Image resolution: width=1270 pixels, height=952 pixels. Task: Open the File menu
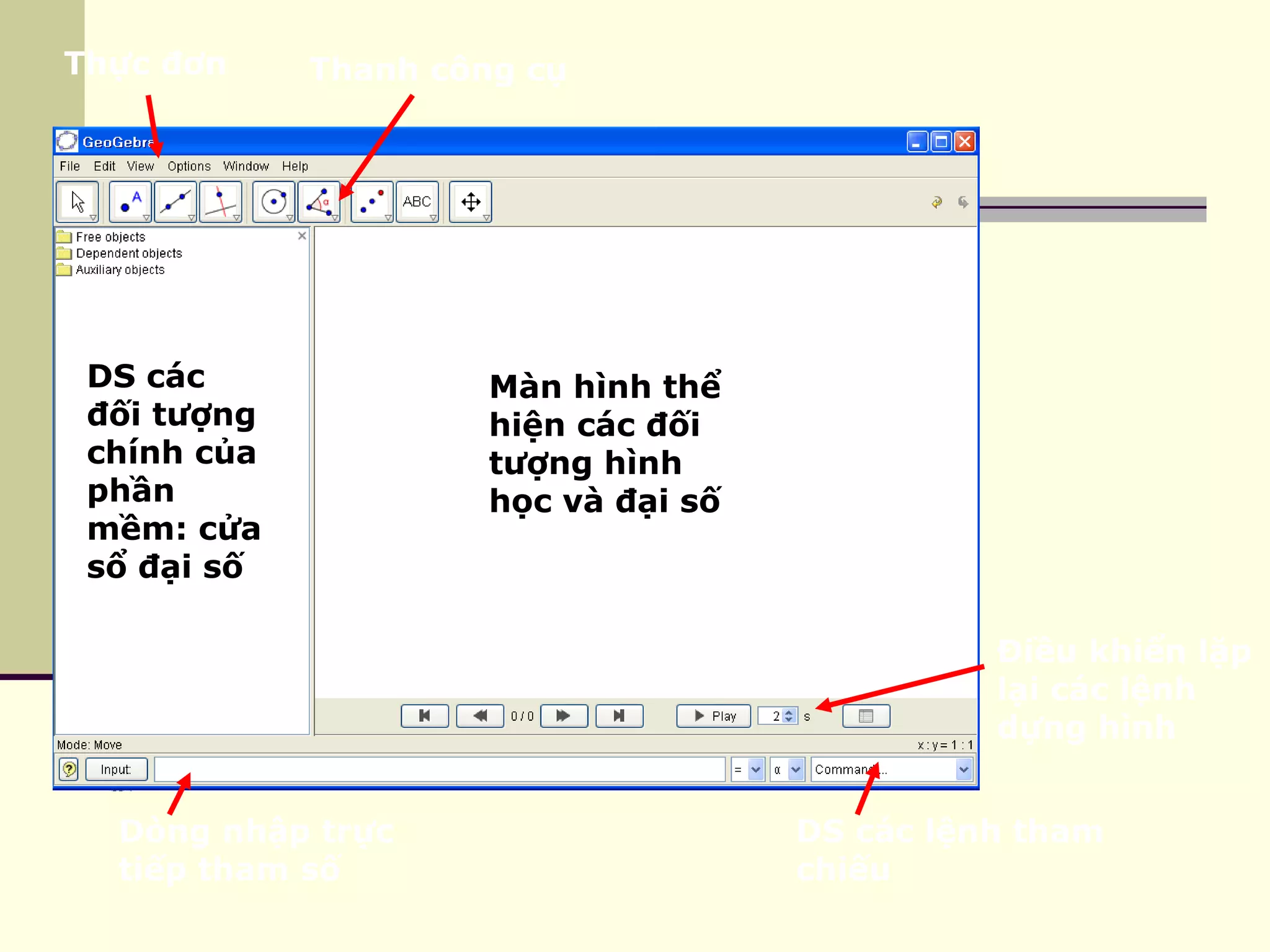click(x=69, y=166)
